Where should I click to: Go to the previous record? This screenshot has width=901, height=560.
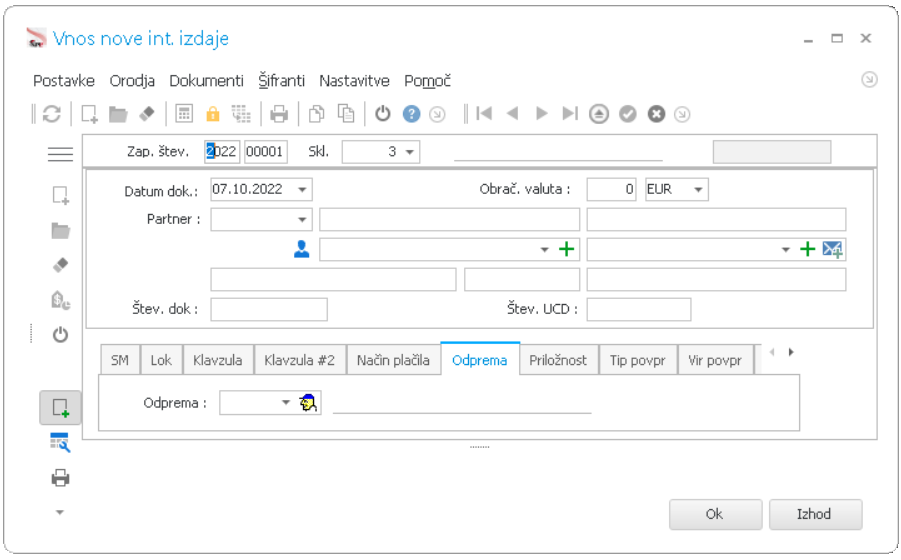513,114
